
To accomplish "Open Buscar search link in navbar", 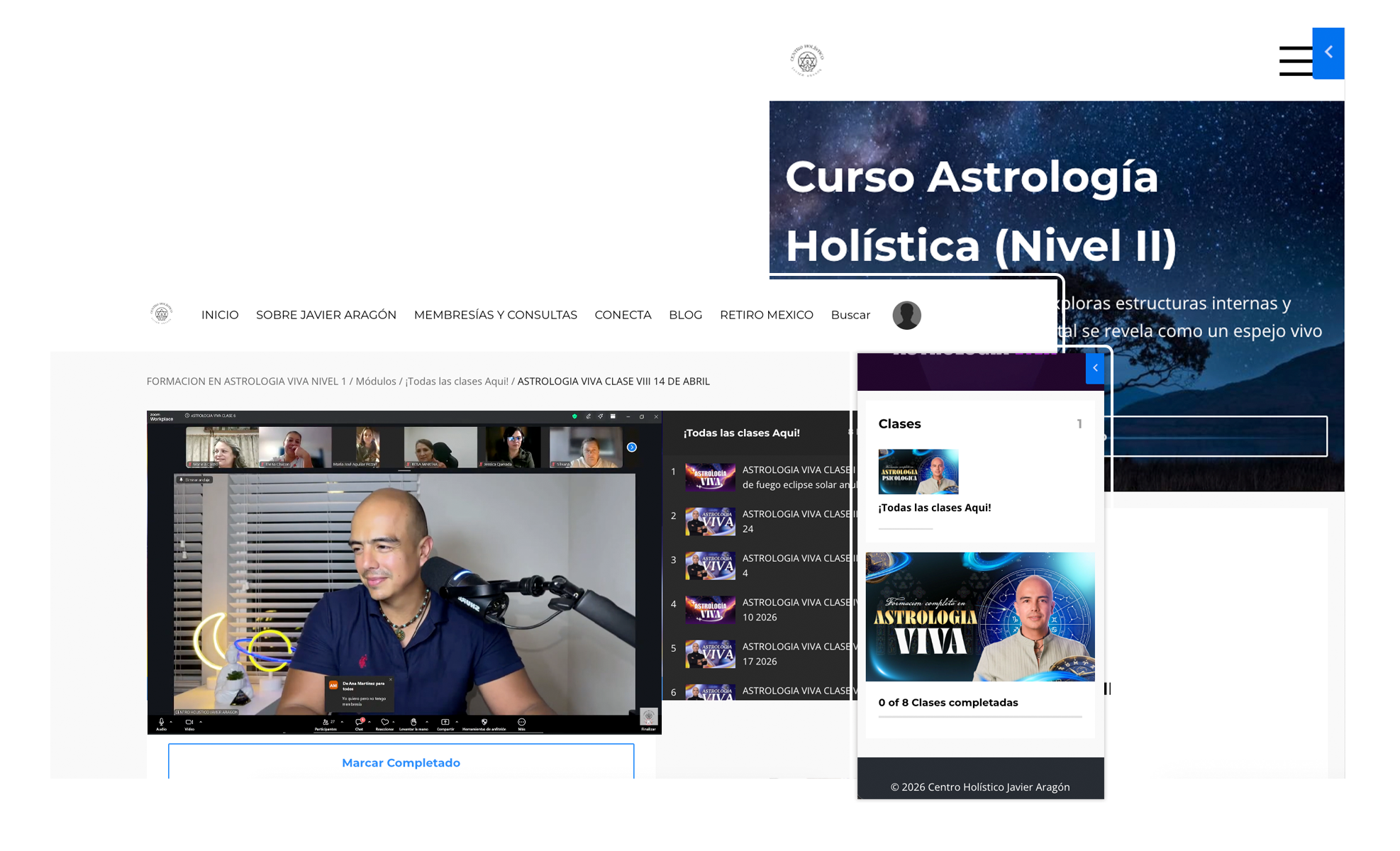I will coord(850,315).
